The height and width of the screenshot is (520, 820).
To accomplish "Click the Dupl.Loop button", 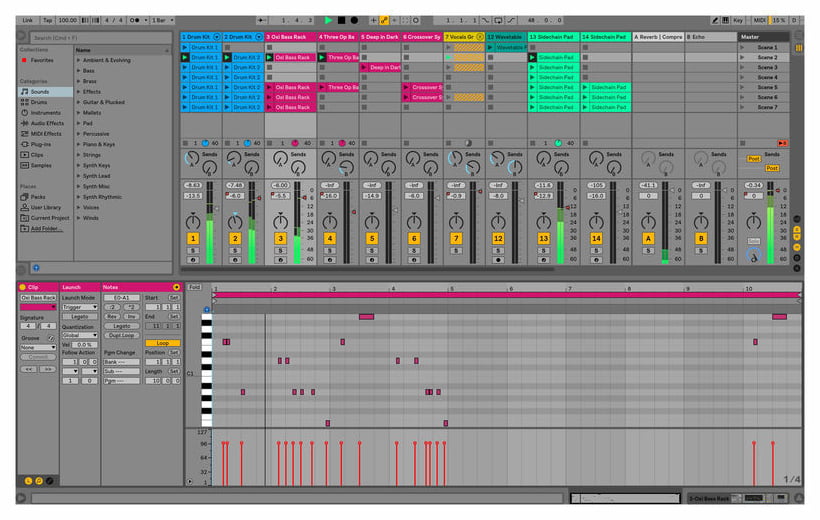I will click(121, 335).
